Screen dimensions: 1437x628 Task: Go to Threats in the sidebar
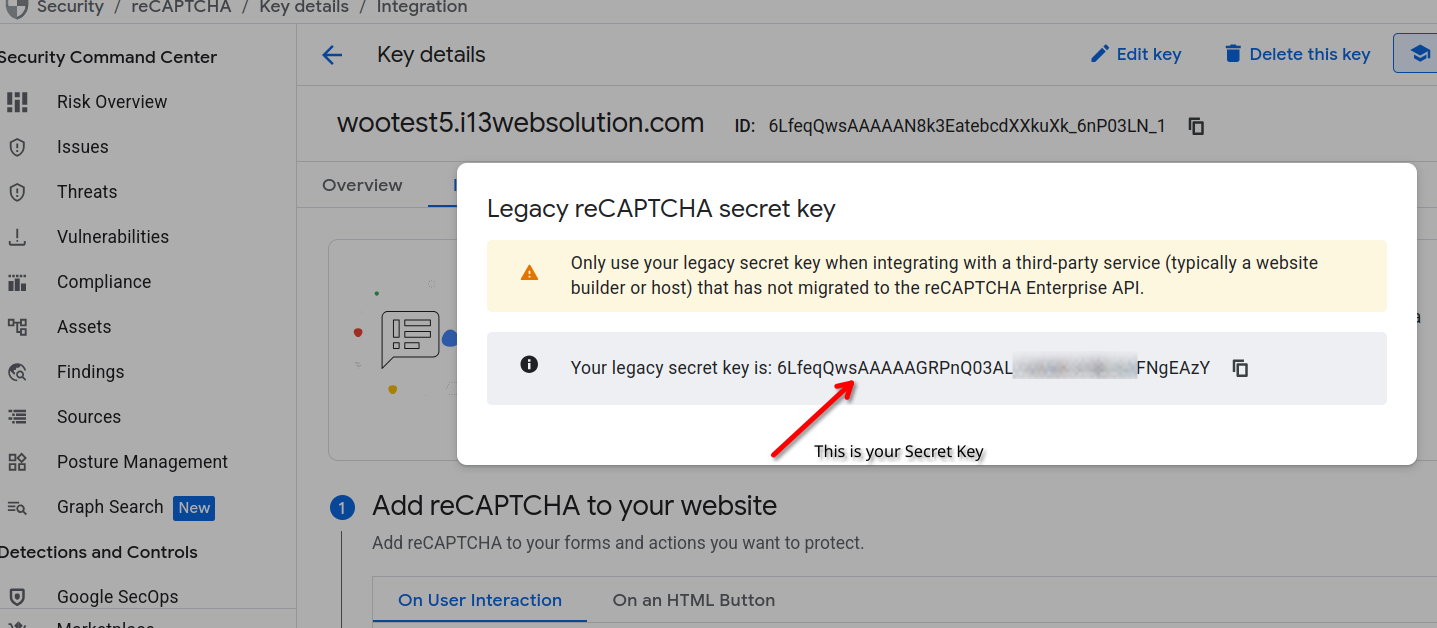point(87,192)
